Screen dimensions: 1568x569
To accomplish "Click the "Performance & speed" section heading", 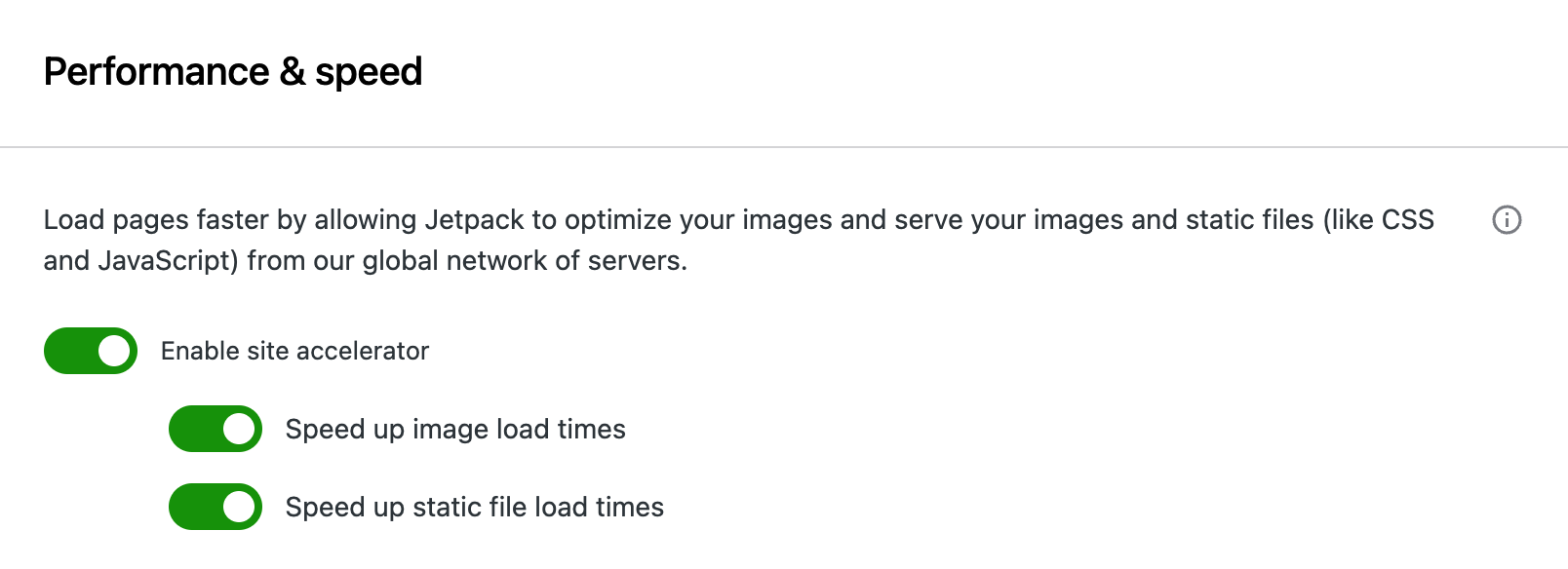I will click(x=233, y=72).
